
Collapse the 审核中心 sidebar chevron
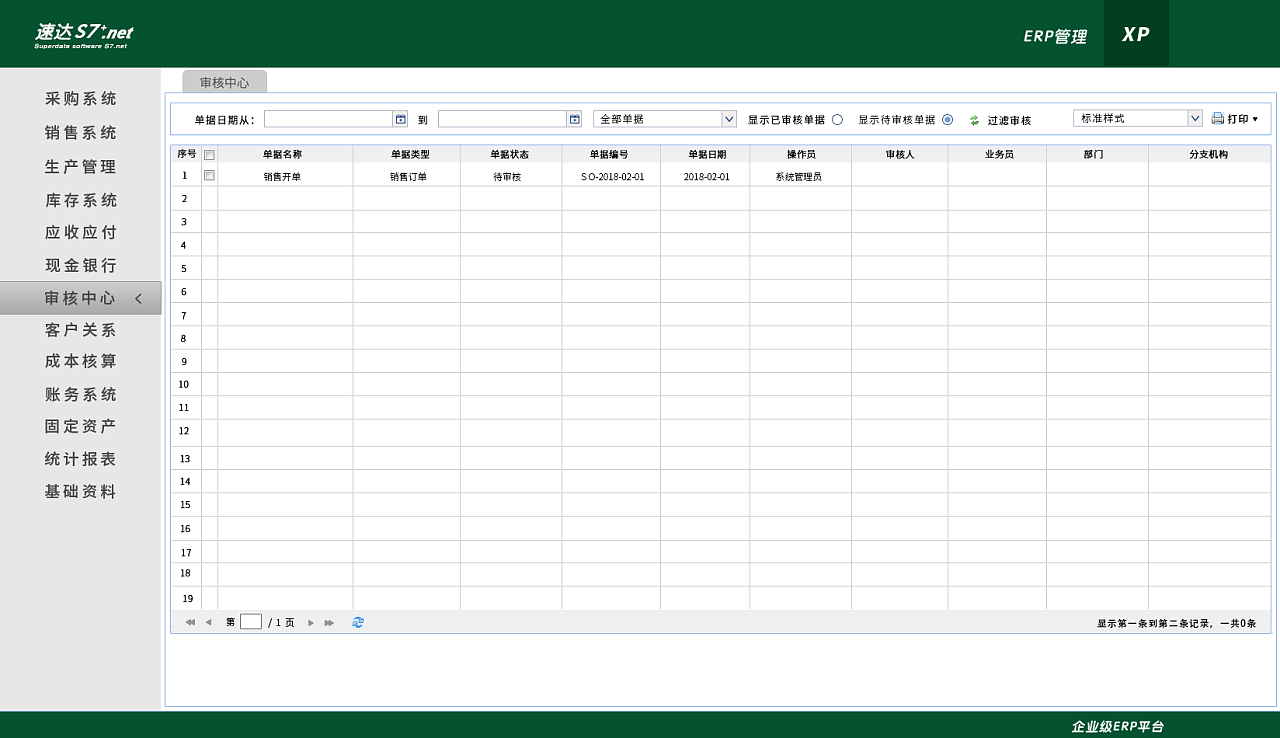point(138,298)
